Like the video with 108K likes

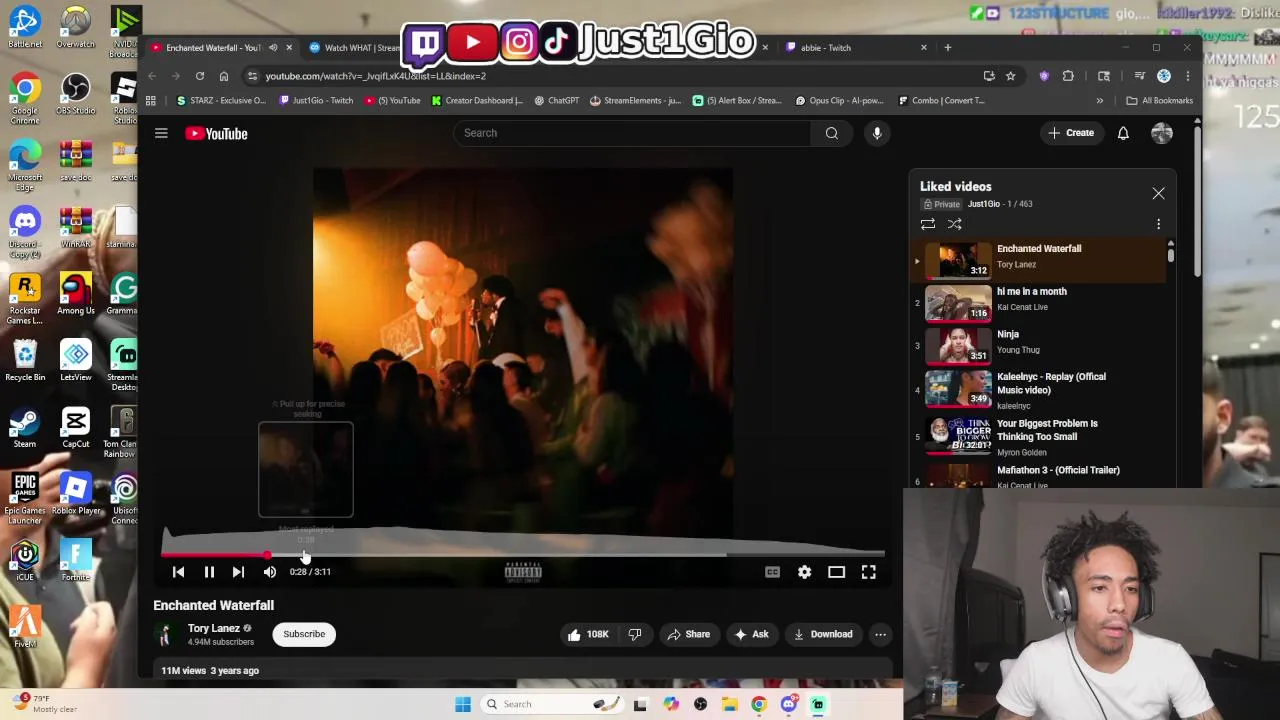pyautogui.click(x=588, y=634)
